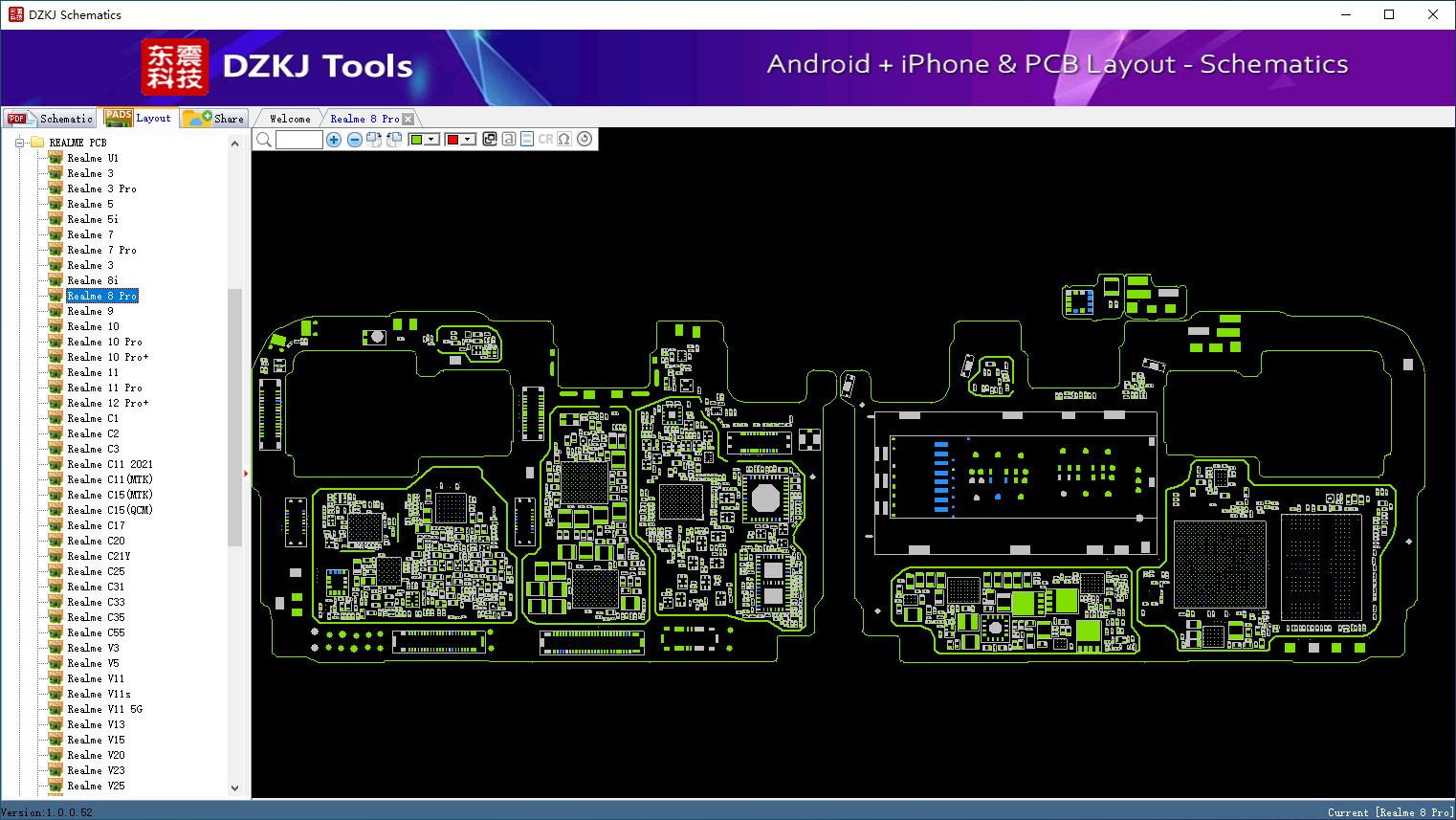
Task: Toggle the Omega resistance value icon
Action: (x=564, y=139)
